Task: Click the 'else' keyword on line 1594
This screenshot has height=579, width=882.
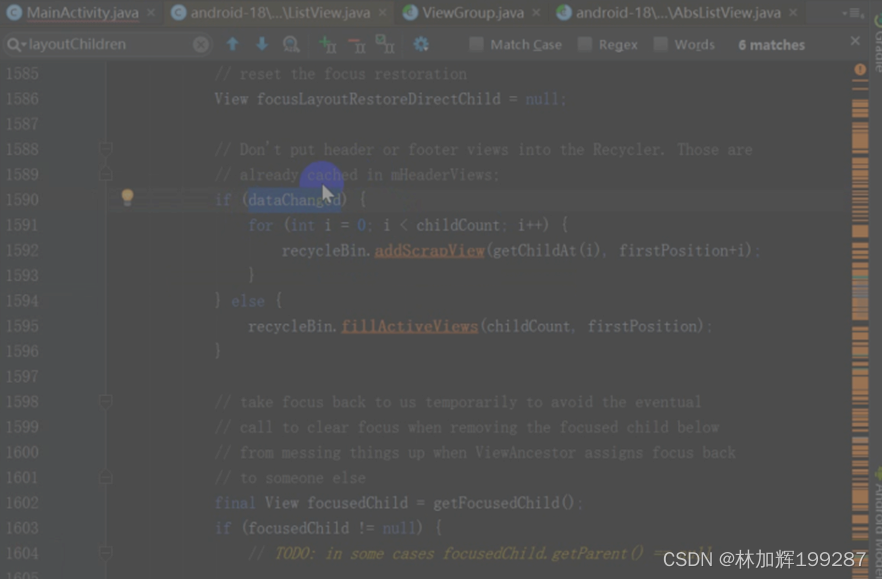Action: click(248, 301)
